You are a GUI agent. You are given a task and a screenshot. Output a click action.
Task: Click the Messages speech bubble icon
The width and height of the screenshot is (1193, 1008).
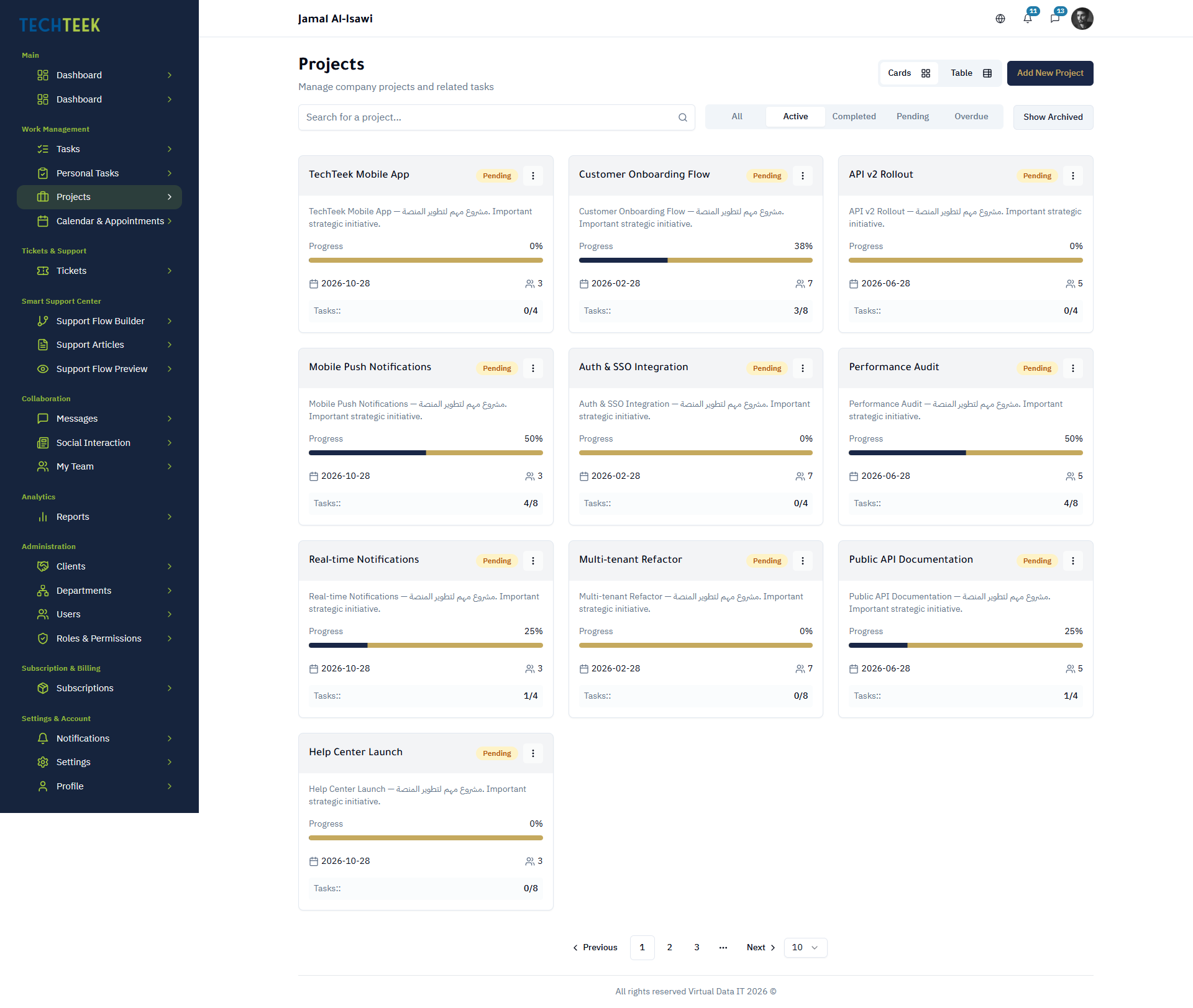point(43,419)
